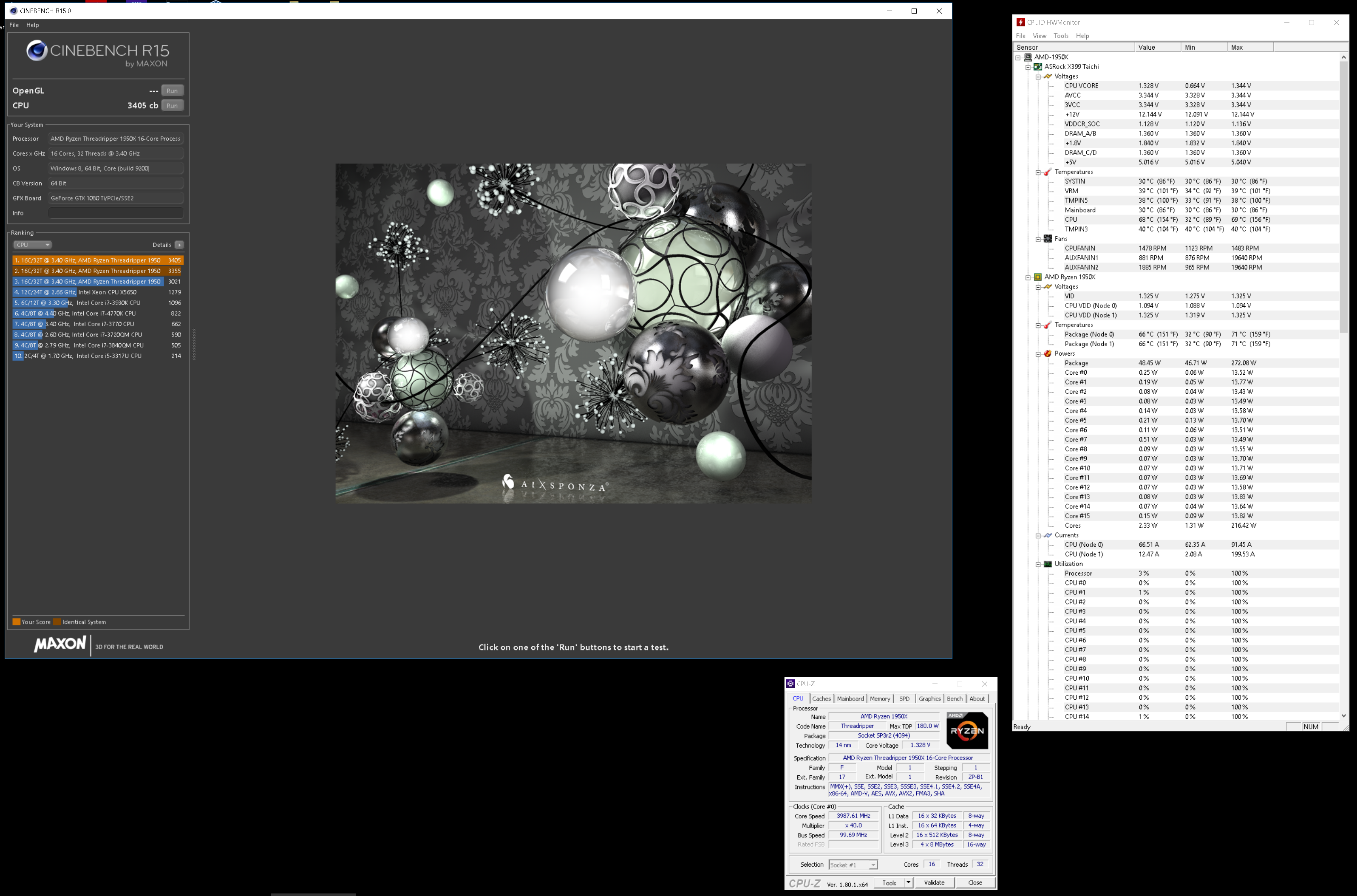Click the Cinebench title bar app icon
Screen dimensions: 1357x896
point(14,11)
